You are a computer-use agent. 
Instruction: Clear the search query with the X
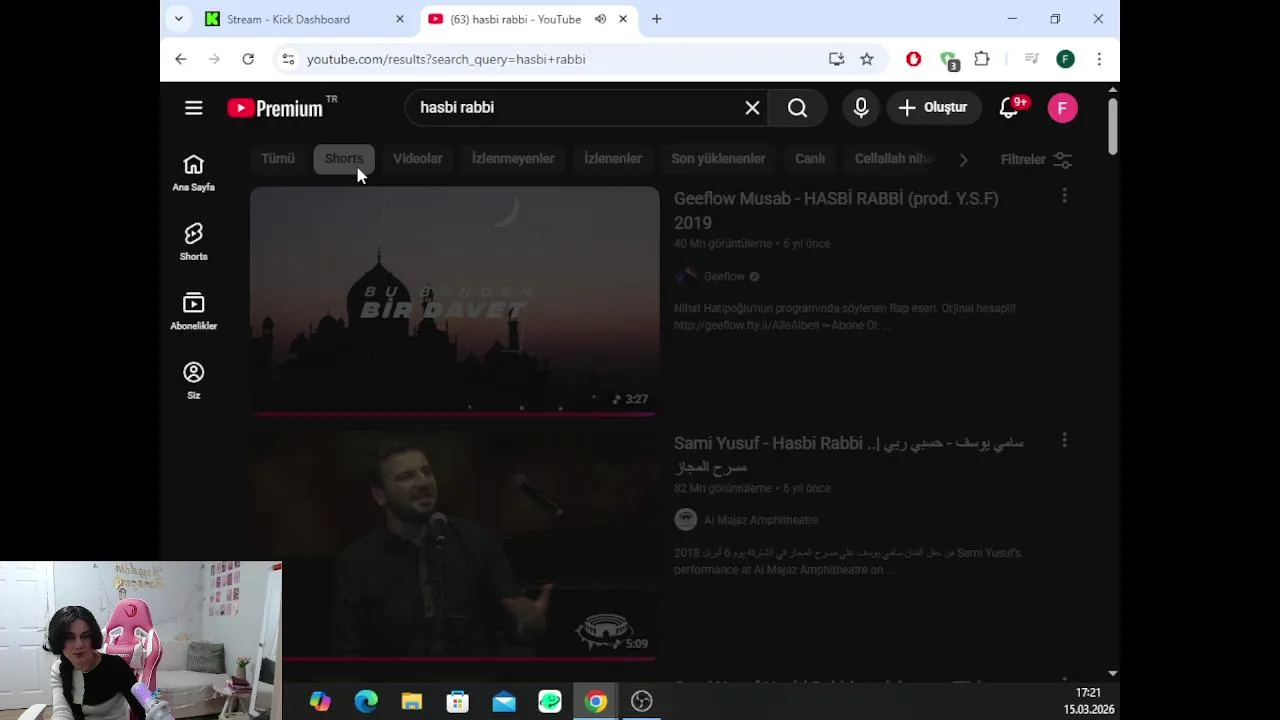[752, 108]
